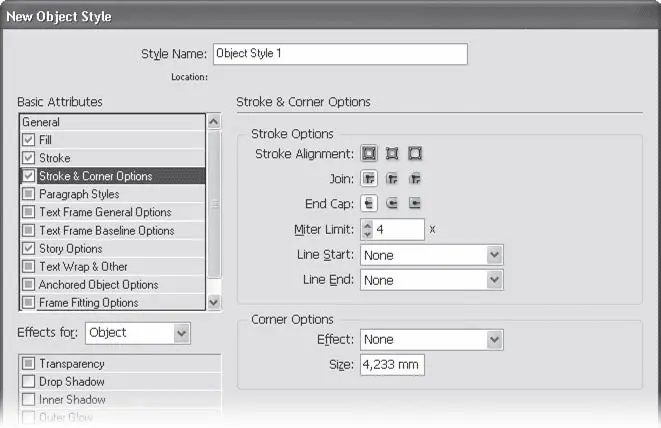Select General in Basic Attributes list

coord(110,122)
